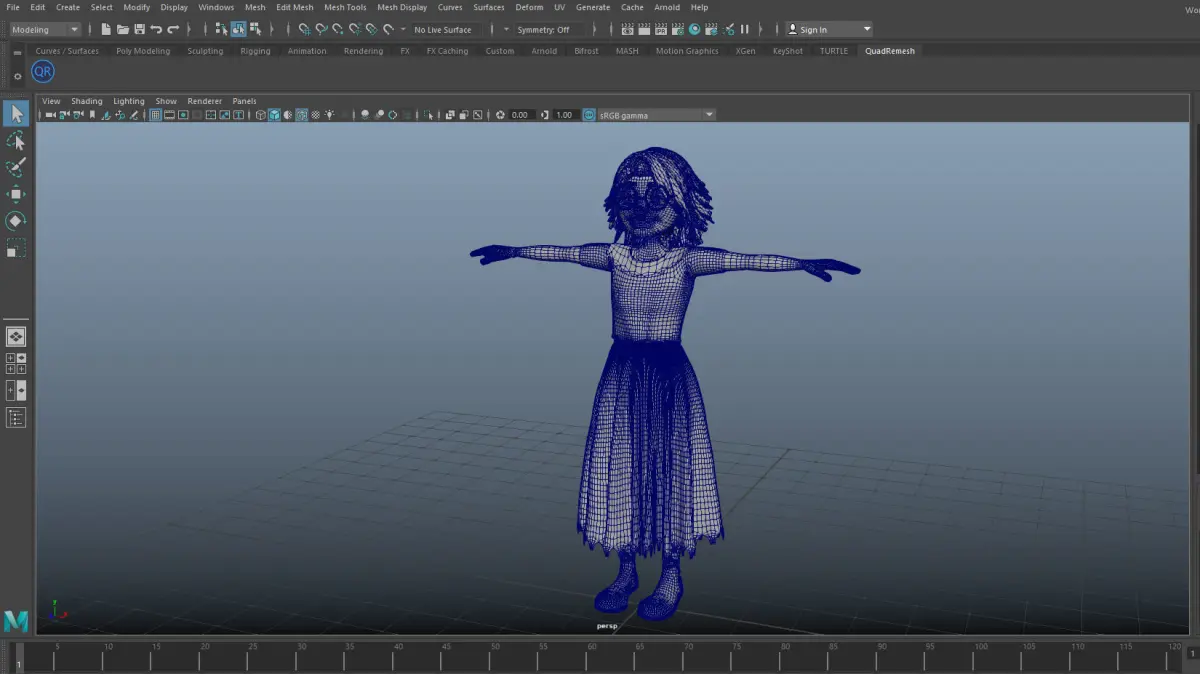
Task: Activate the Paint selection tool
Action: pos(15,167)
